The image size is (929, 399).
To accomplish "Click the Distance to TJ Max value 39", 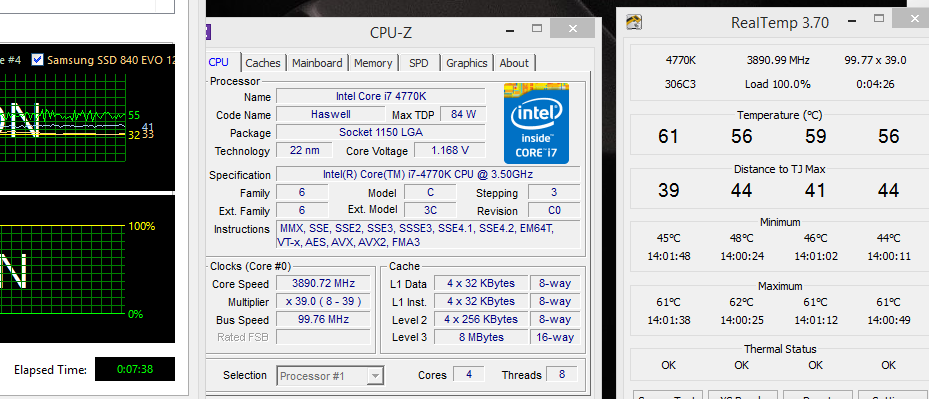I will (668, 190).
